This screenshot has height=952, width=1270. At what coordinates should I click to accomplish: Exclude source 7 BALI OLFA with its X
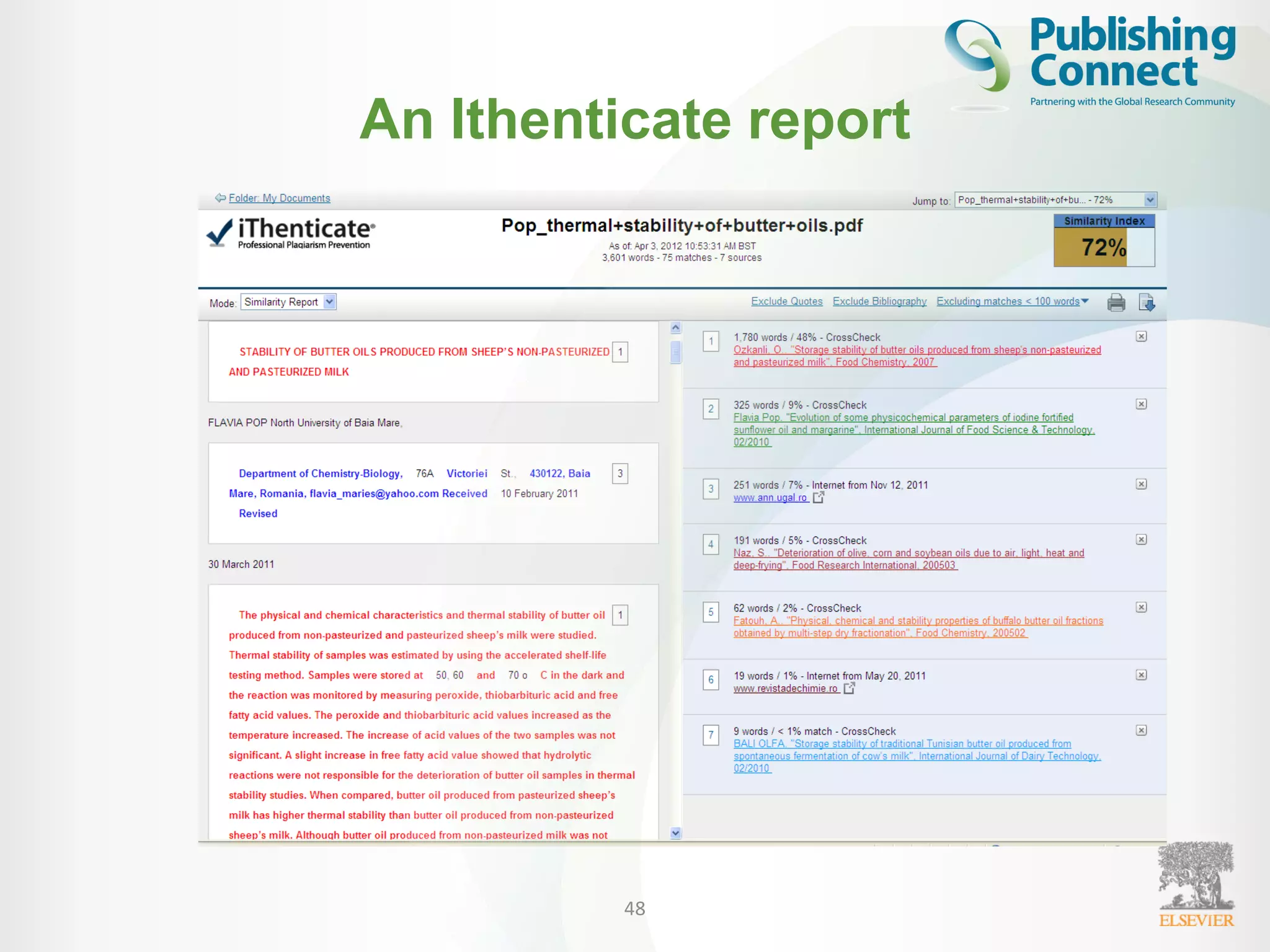coord(1141,731)
